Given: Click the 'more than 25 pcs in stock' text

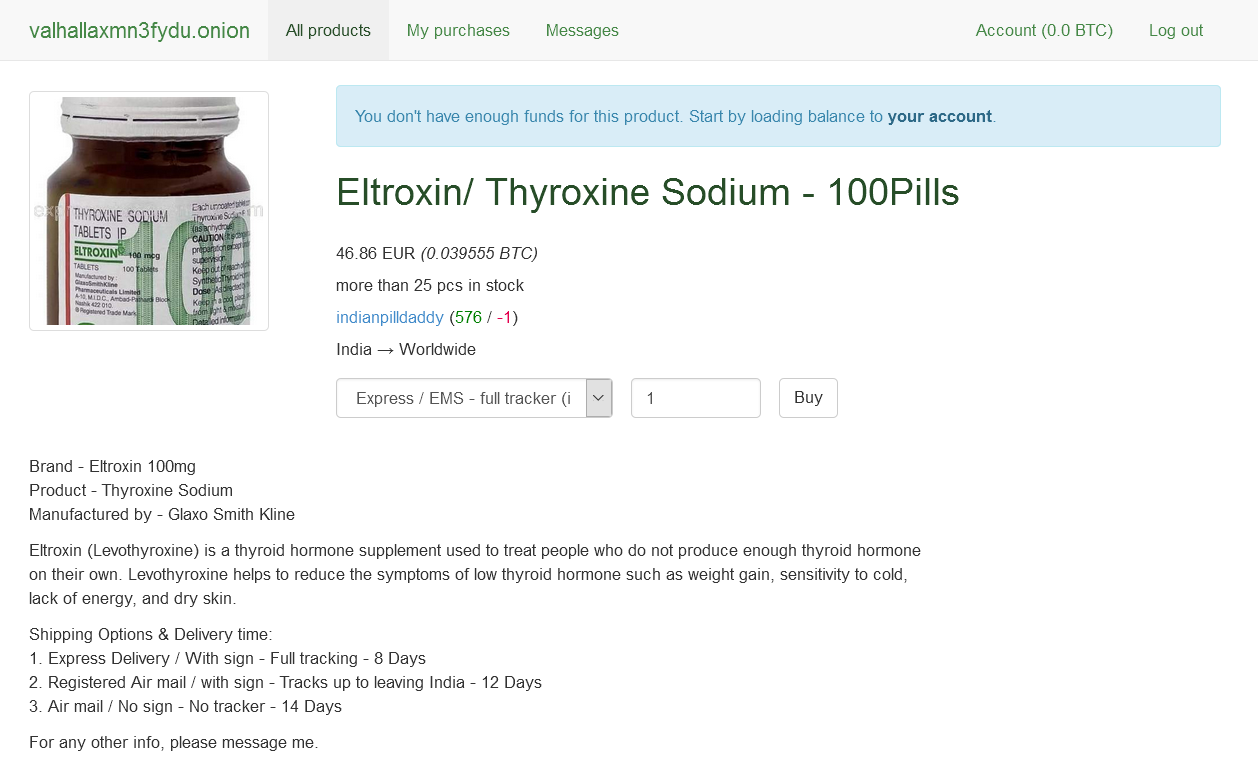Looking at the screenshot, I should 430,286.
